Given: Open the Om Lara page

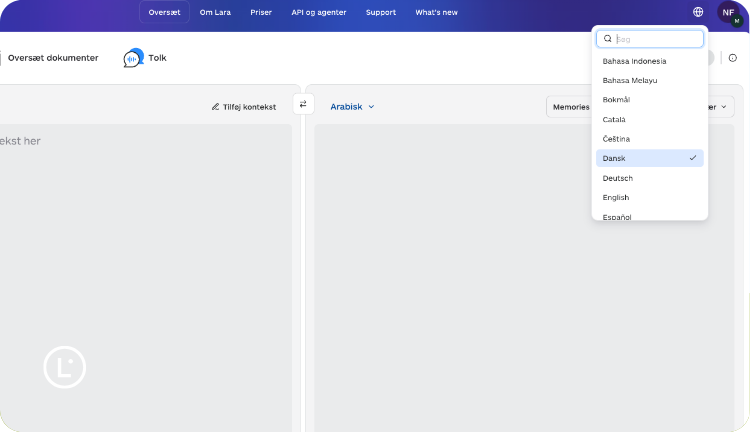Looking at the screenshot, I should (x=215, y=12).
